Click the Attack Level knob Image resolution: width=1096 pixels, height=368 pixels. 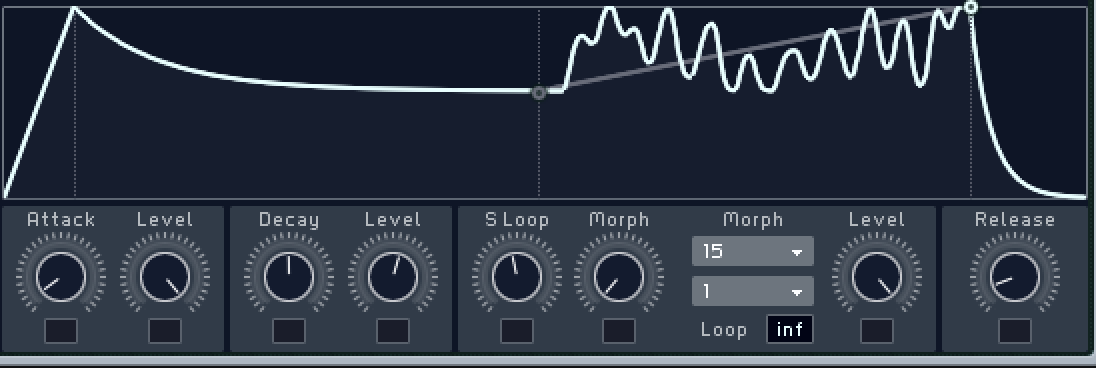(165, 276)
